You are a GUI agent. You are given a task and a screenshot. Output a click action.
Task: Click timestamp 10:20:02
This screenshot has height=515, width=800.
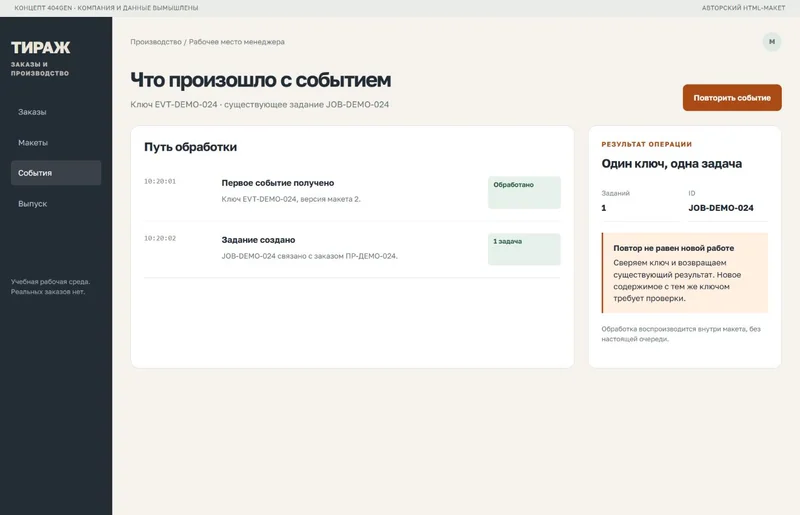(160, 238)
